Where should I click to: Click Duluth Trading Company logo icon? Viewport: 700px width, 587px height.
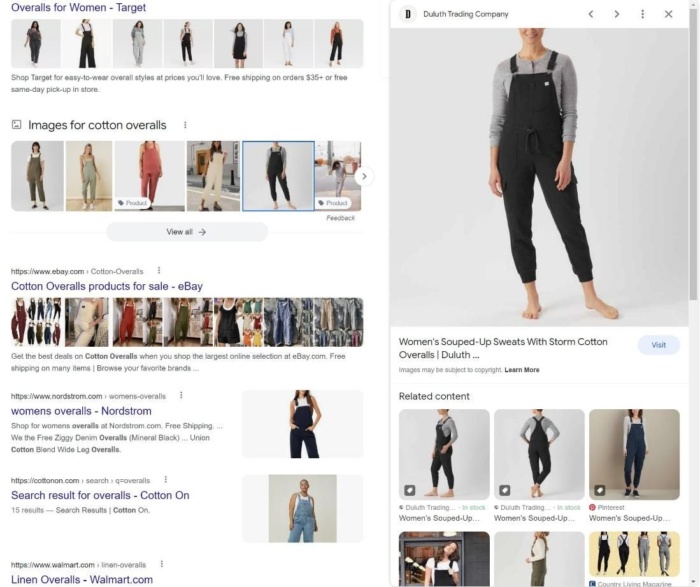click(x=408, y=14)
